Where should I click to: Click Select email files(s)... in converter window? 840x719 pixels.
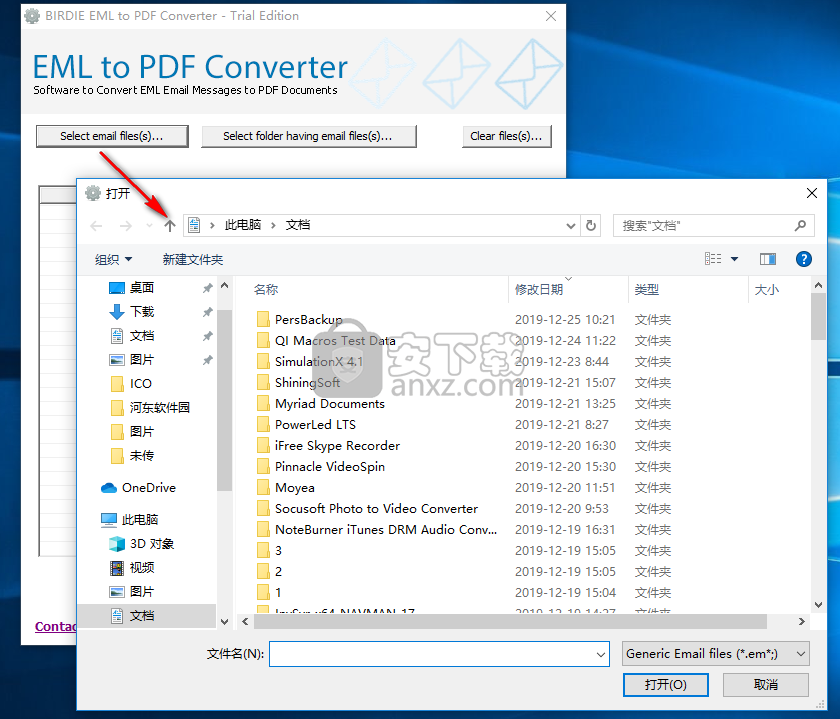pyautogui.click(x=112, y=136)
